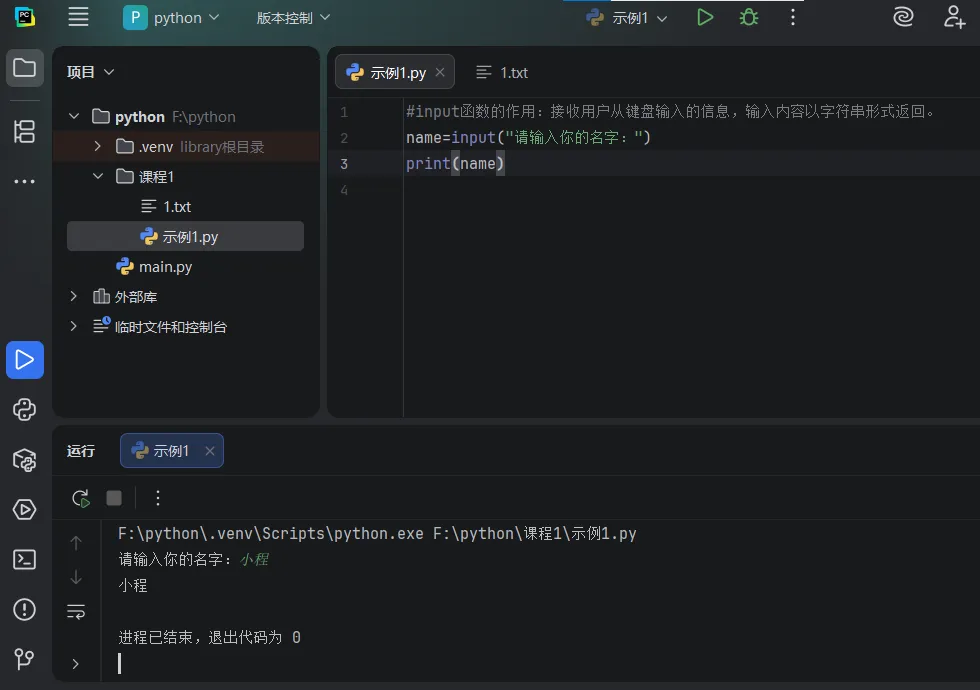Open the python project dropdown
This screenshot has width=980, height=690.
pos(171,18)
